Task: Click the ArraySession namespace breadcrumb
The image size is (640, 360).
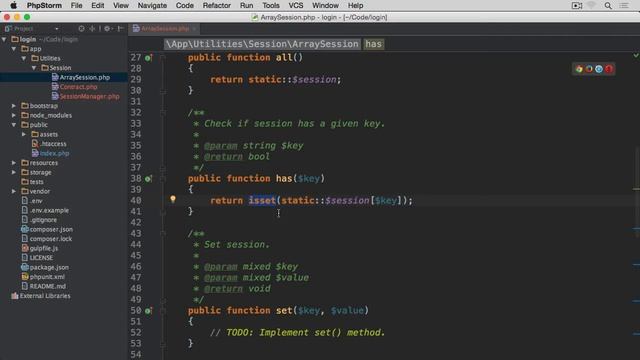Action: coord(262,44)
